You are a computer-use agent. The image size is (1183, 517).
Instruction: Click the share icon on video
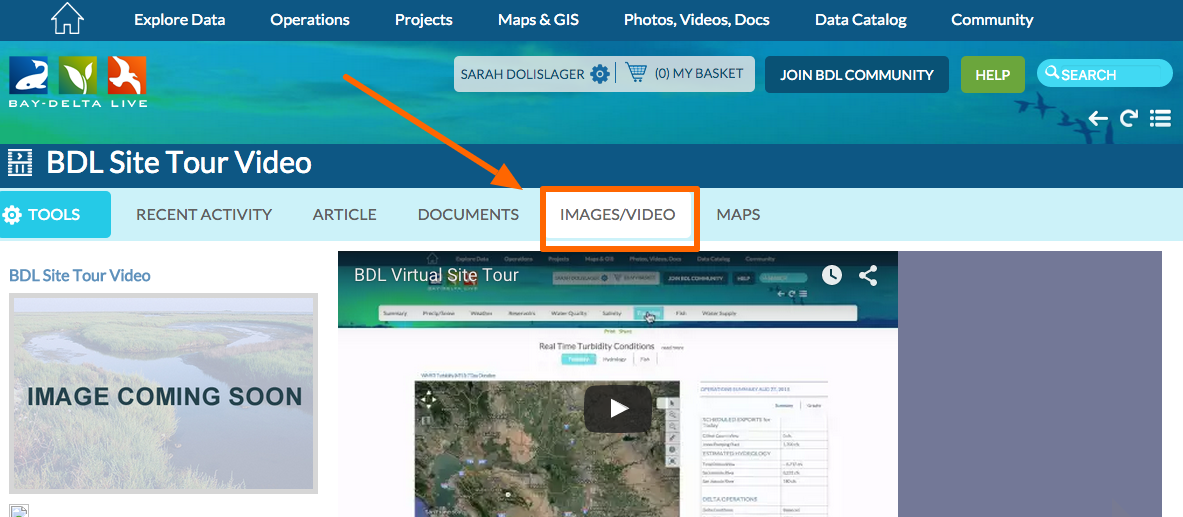pyautogui.click(x=868, y=275)
